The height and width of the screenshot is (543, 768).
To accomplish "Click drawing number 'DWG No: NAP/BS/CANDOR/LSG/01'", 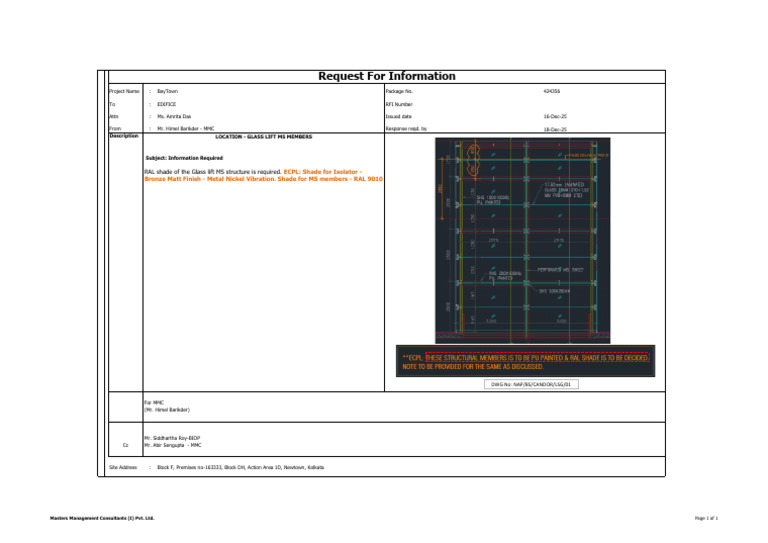I will pos(531,384).
